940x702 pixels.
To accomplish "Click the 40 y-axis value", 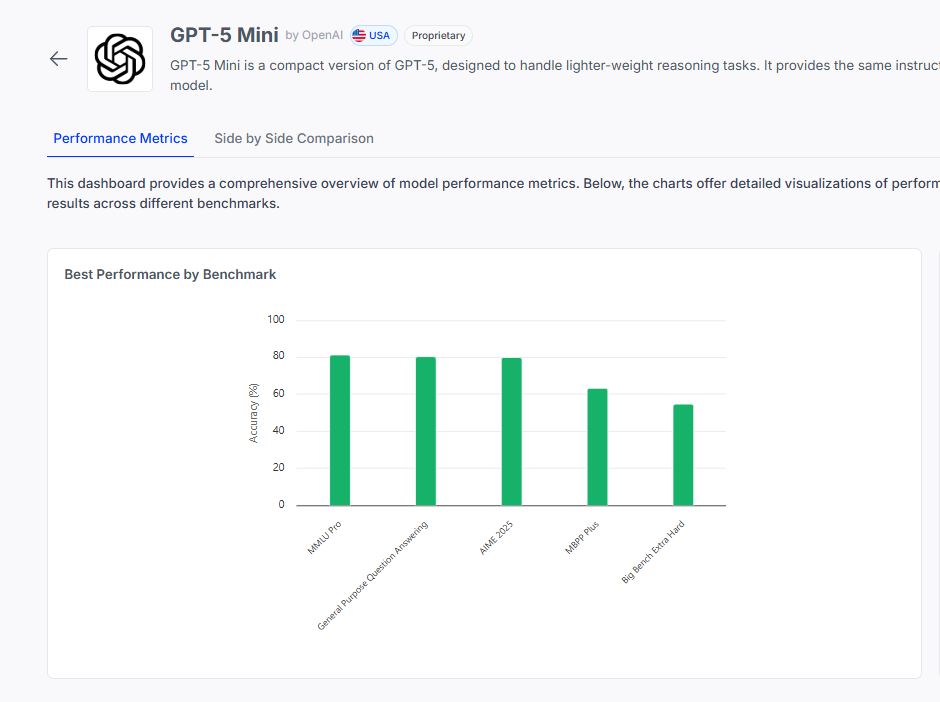I will (x=278, y=430).
